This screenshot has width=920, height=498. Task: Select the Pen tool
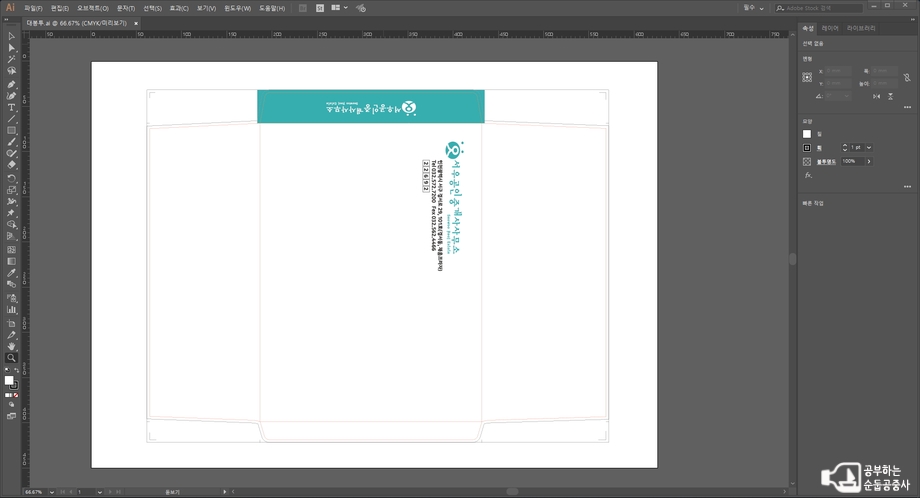11,84
